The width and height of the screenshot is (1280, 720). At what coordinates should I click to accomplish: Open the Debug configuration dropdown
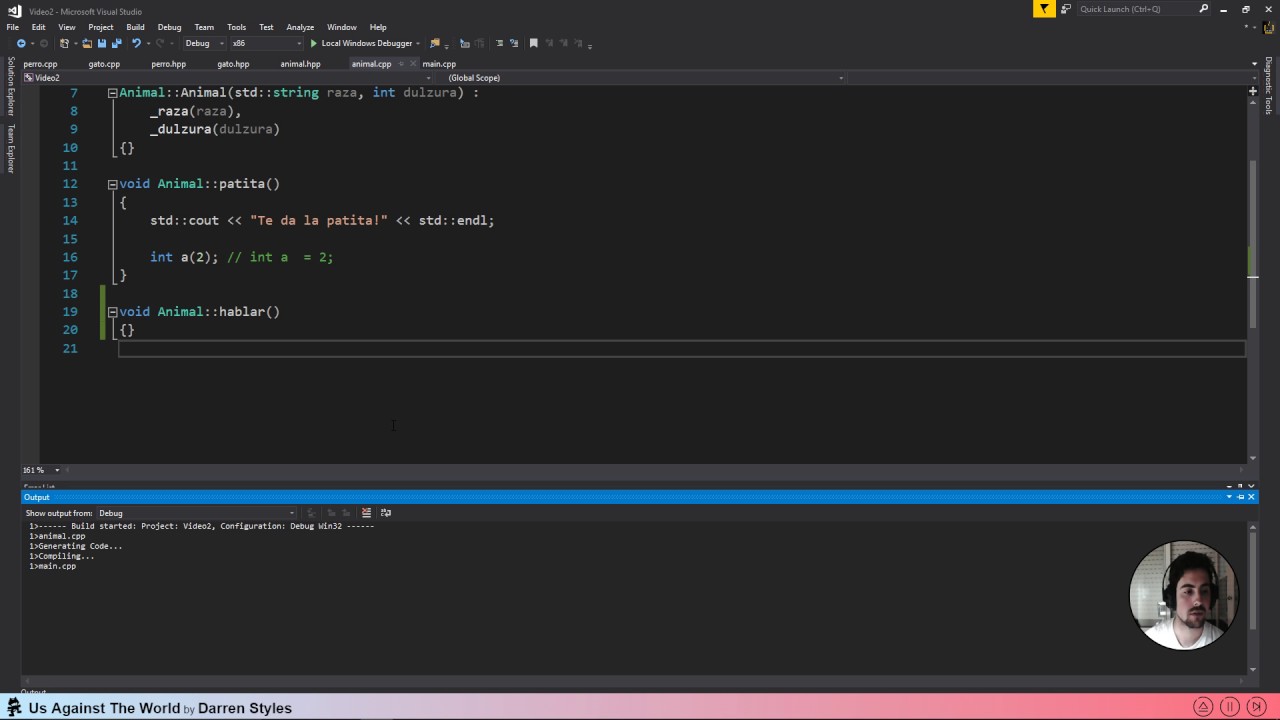pos(203,43)
